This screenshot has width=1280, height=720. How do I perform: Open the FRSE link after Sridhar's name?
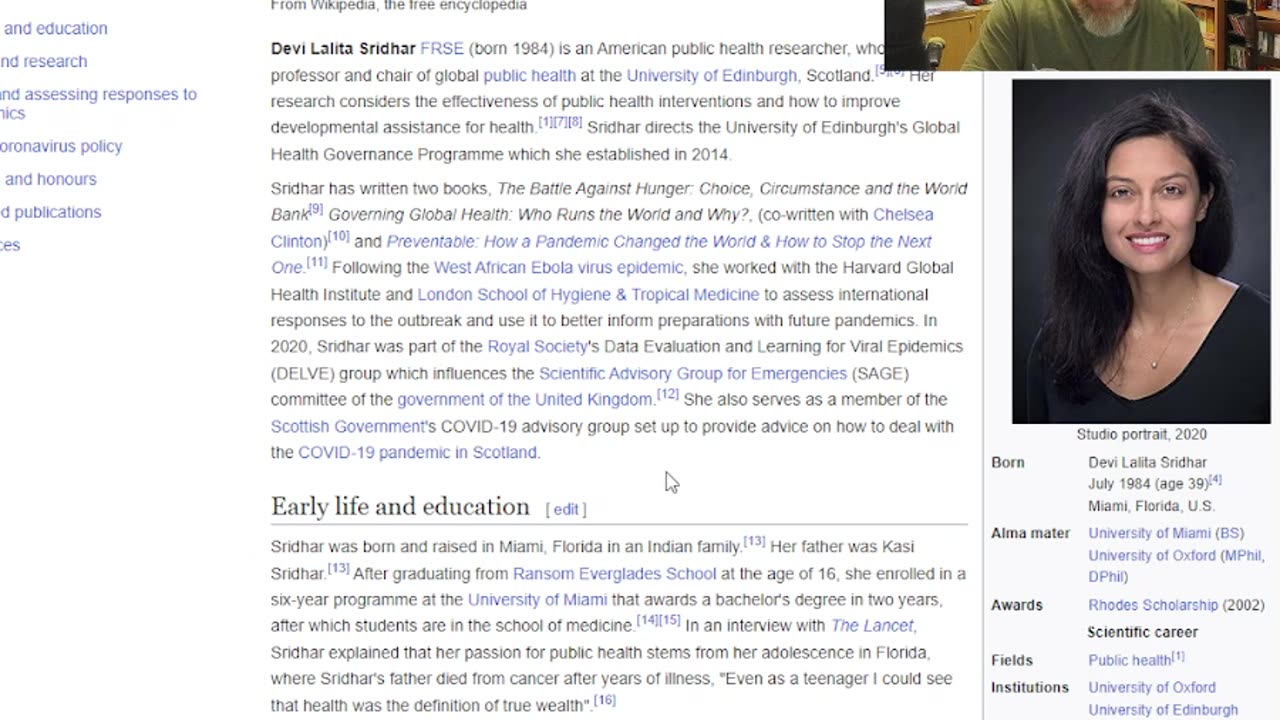[442, 48]
